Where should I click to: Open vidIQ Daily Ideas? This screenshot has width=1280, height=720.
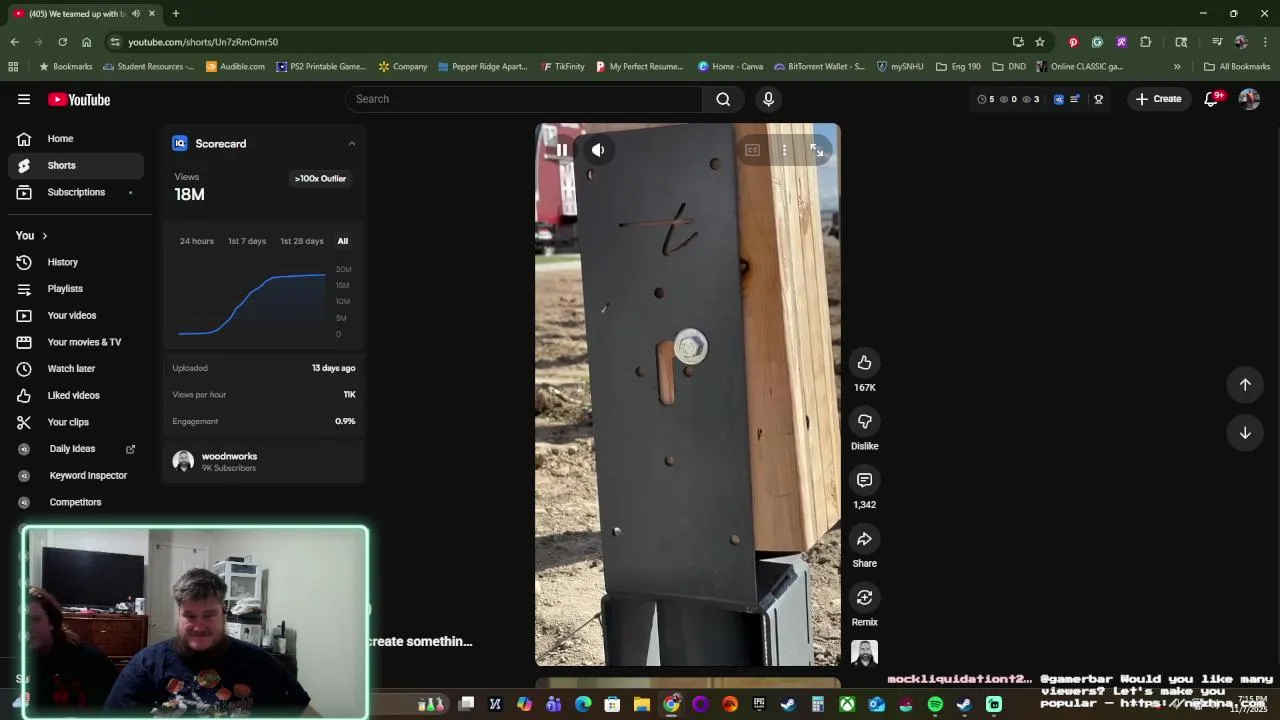coord(76,449)
